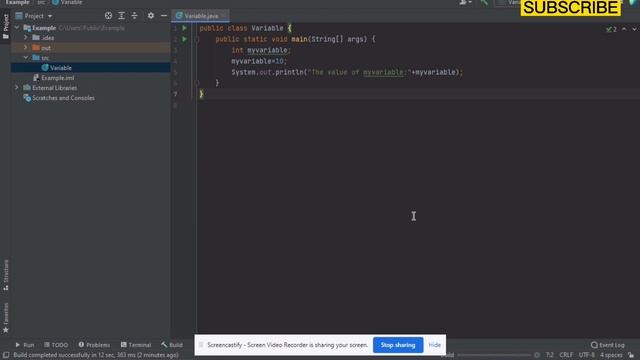Screen dimensions: 640x360
Task: Open the Event Log
Action: (x=607, y=345)
